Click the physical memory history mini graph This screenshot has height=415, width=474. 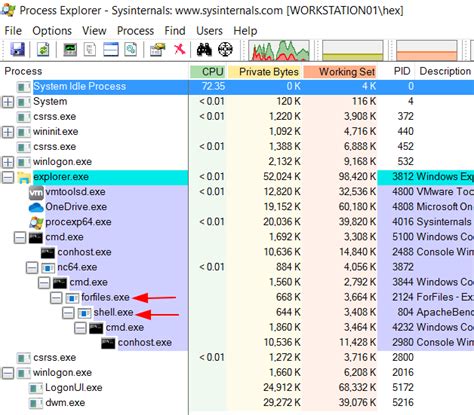[427, 50]
